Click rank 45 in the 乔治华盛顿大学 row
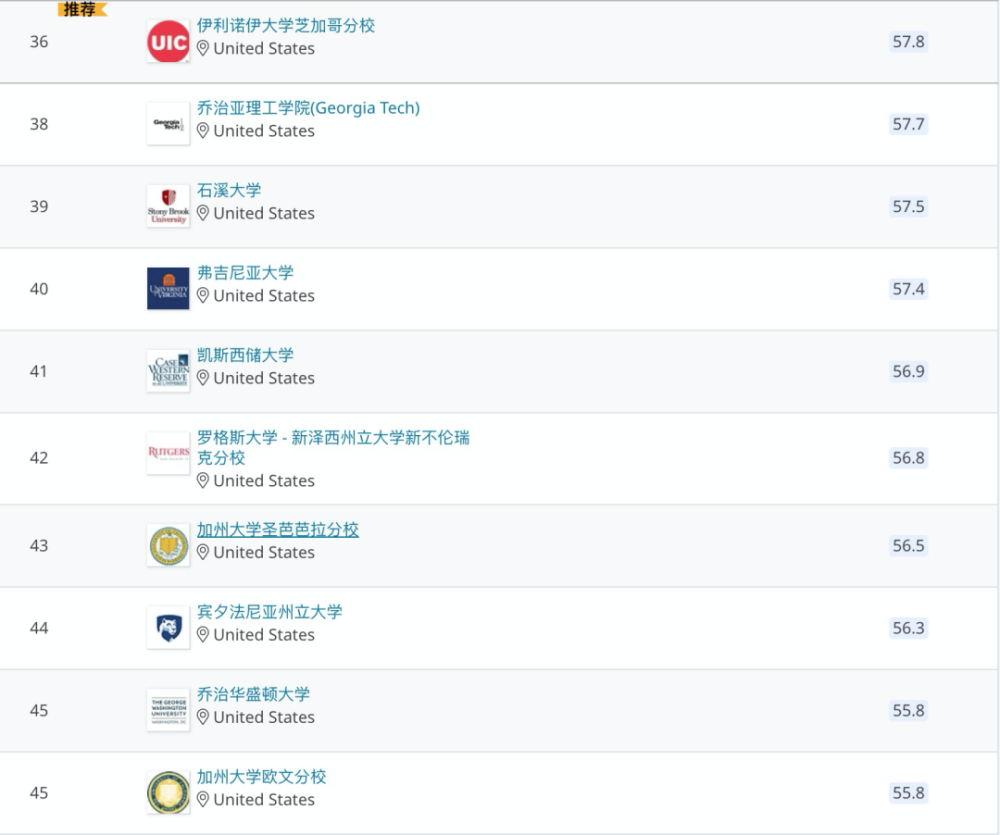Viewport: 1000px width, 835px height. (x=39, y=710)
